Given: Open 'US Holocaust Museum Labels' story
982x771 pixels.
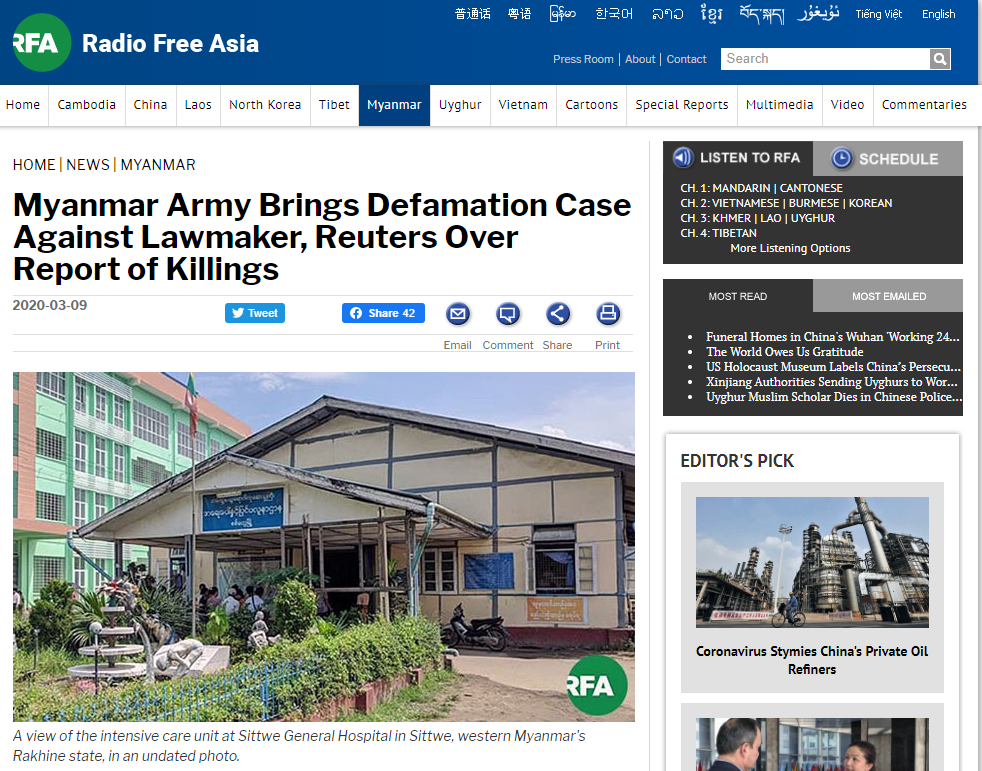Looking at the screenshot, I should pyautogui.click(x=833, y=366).
